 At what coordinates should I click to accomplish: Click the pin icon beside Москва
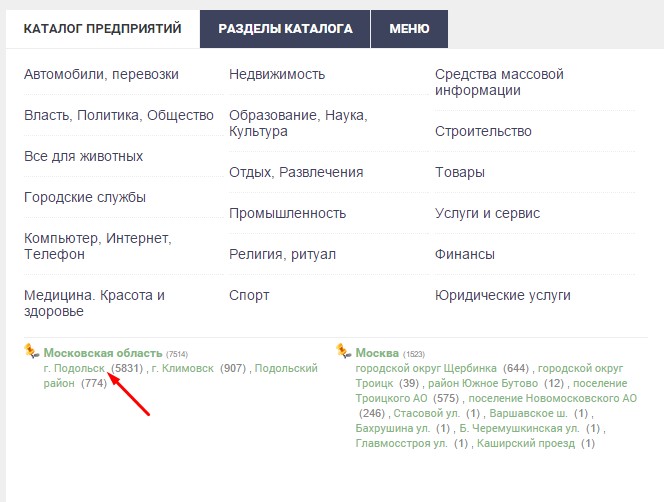tap(344, 352)
